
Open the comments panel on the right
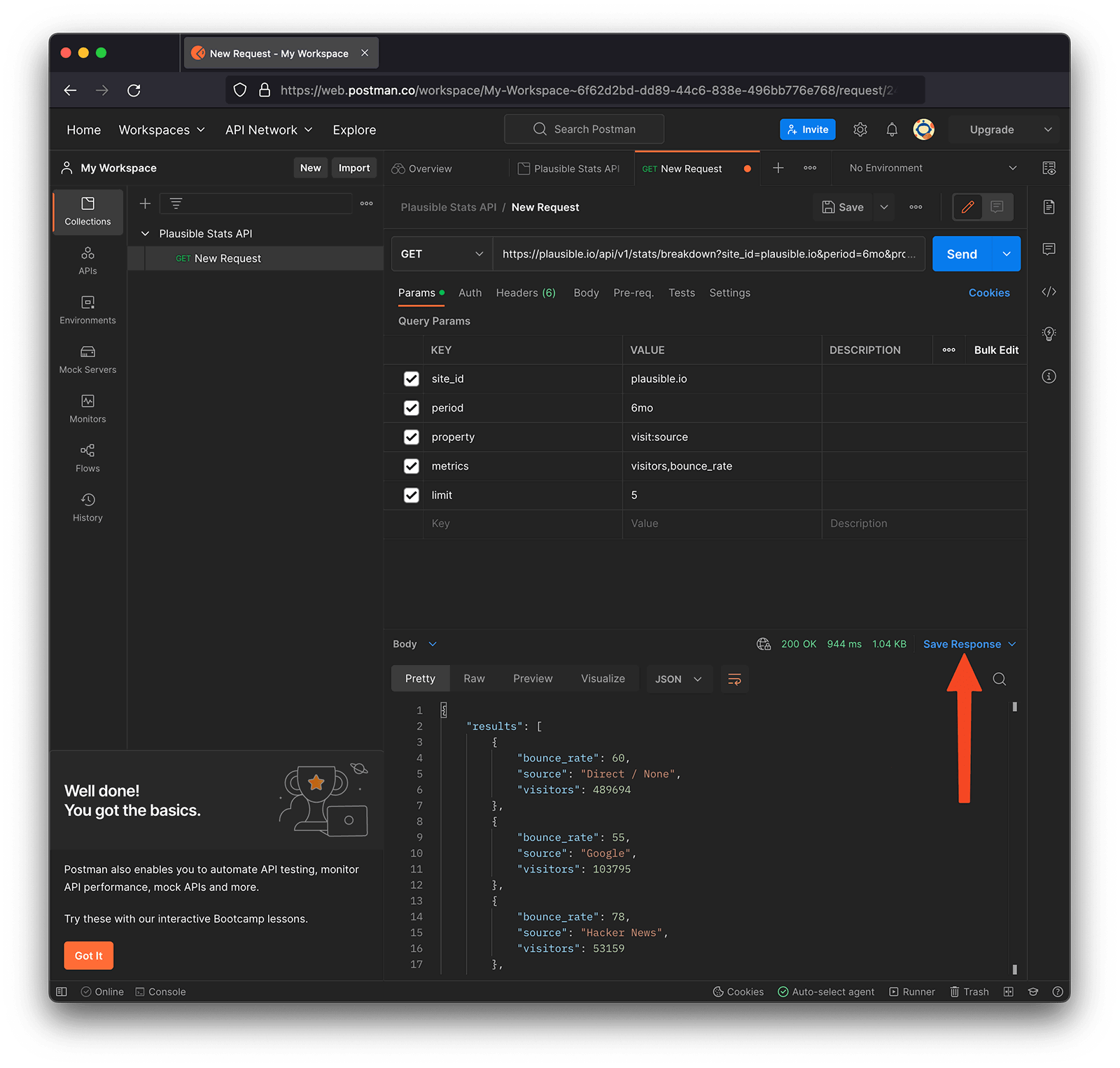[x=1049, y=249]
